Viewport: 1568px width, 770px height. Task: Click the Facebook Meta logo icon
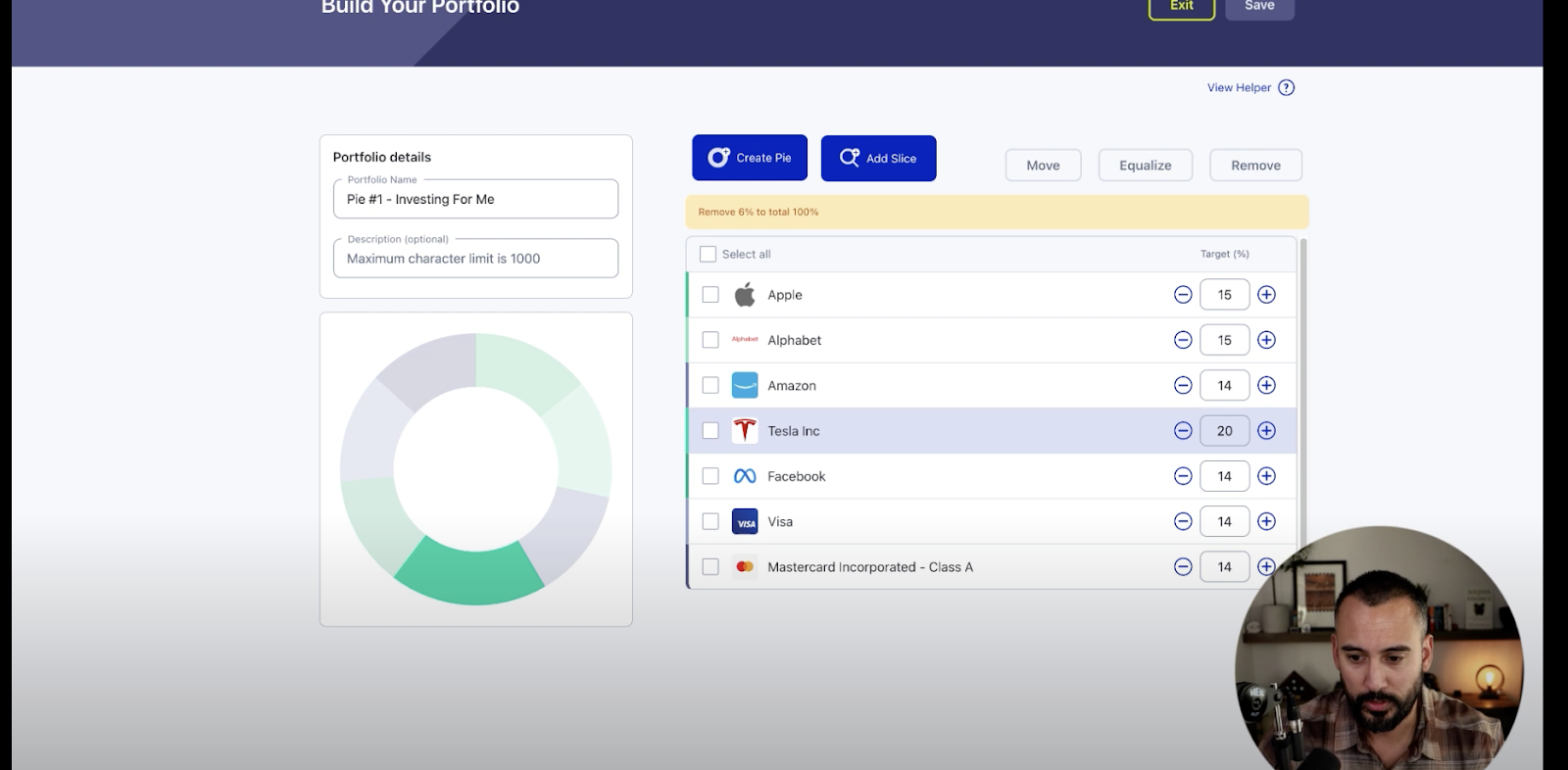tap(745, 476)
